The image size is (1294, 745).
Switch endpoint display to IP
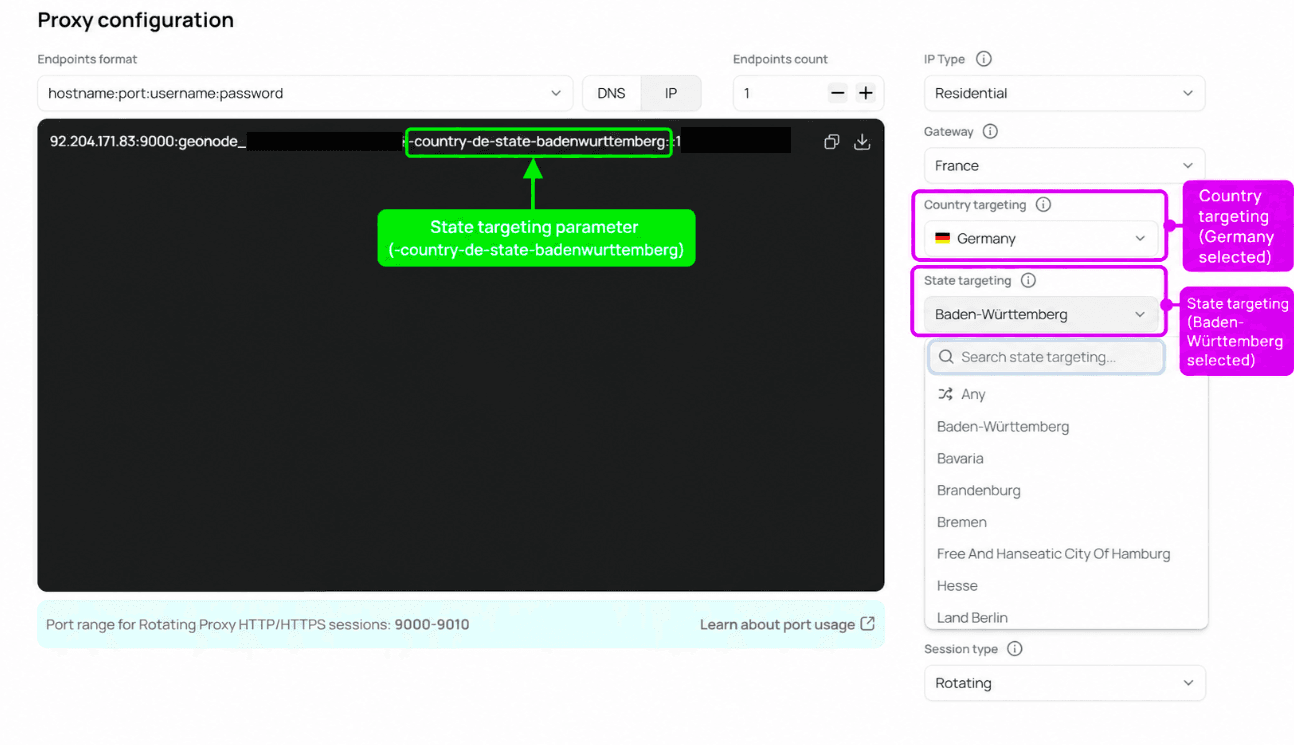671,93
